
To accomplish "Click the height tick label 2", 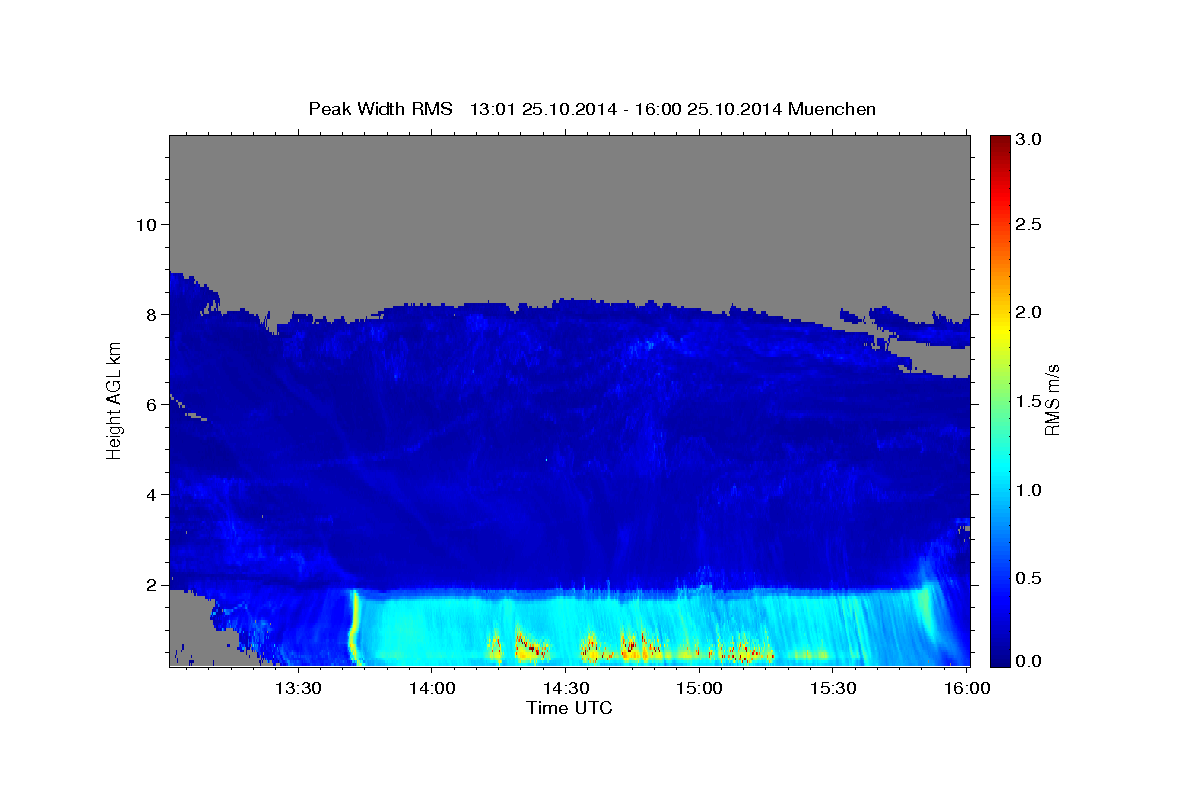I will [152, 584].
